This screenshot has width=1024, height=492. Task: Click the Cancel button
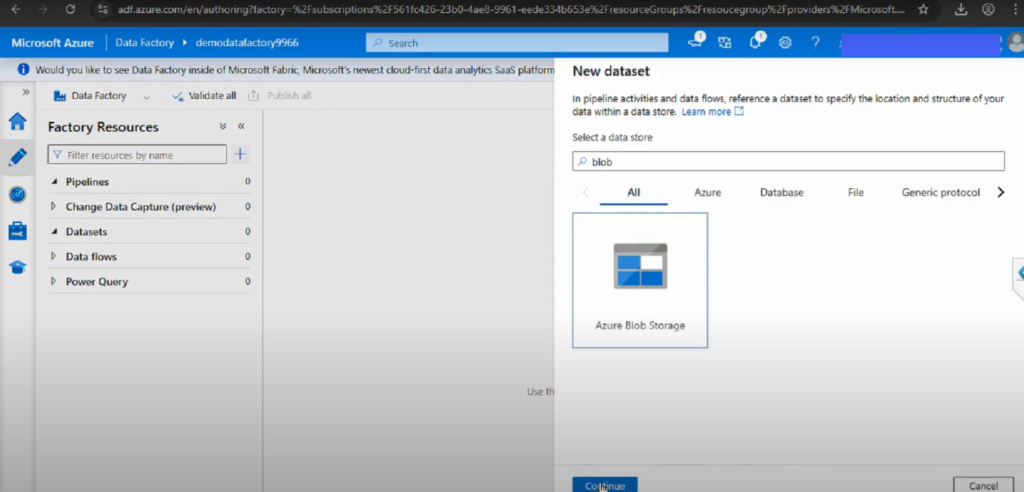[983, 485]
